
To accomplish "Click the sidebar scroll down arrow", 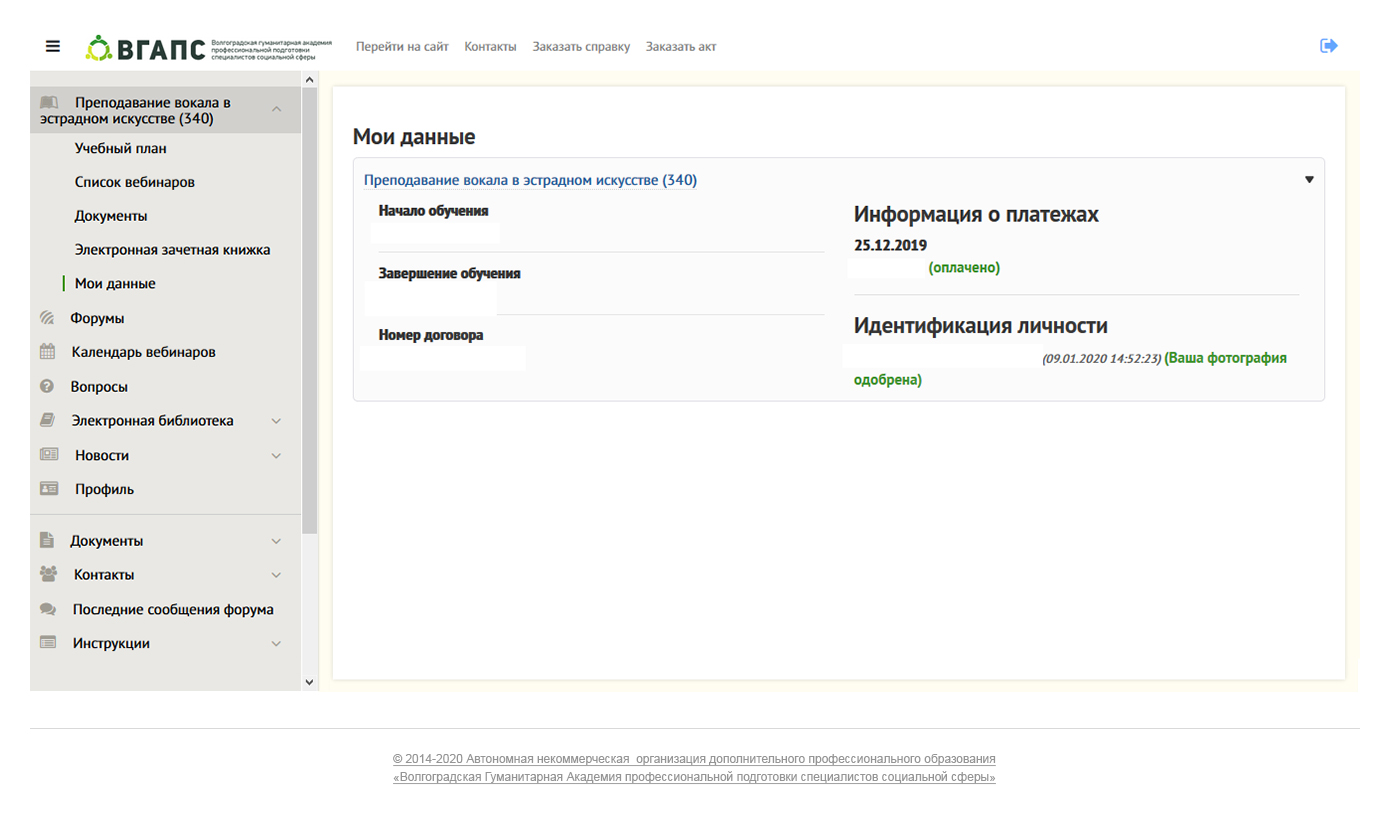I will [x=309, y=682].
